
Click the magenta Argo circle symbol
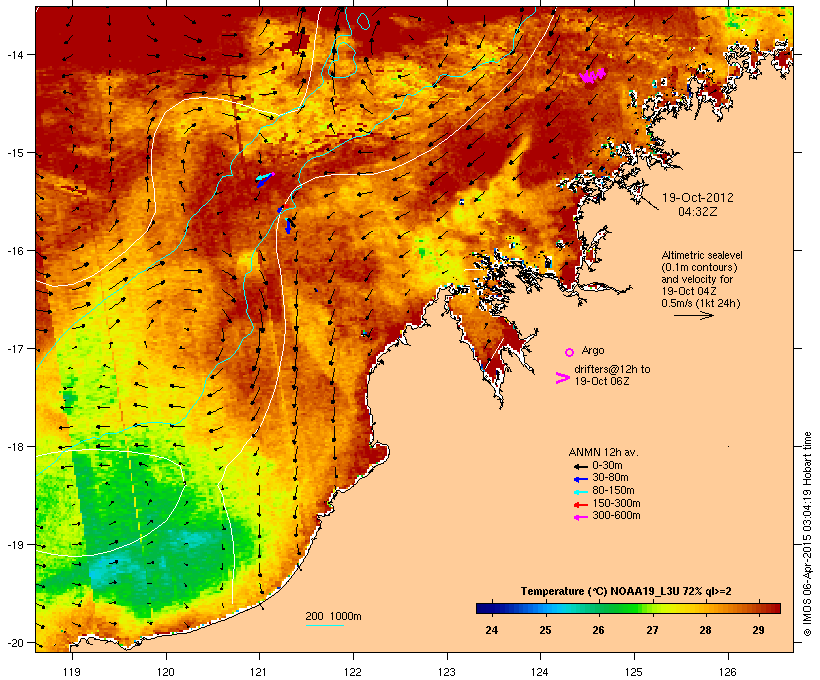[x=570, y=352]
